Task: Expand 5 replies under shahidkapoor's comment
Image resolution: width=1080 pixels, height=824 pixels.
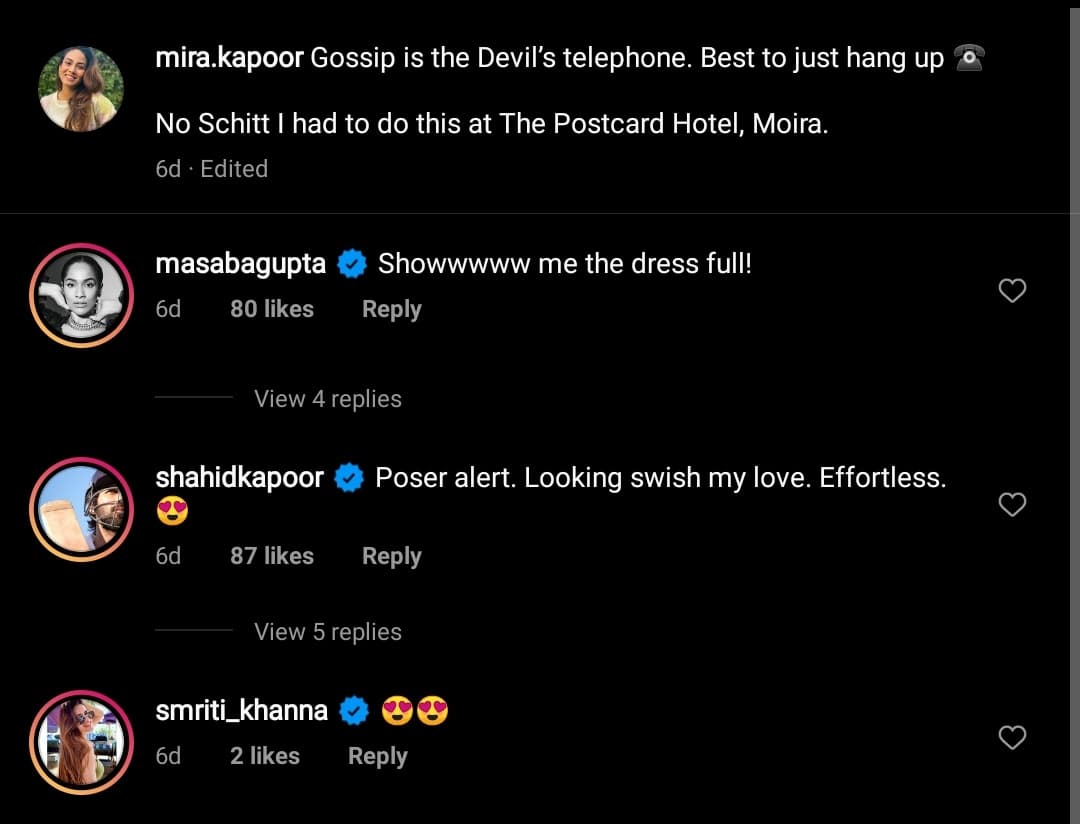Action: pos(328,632)
